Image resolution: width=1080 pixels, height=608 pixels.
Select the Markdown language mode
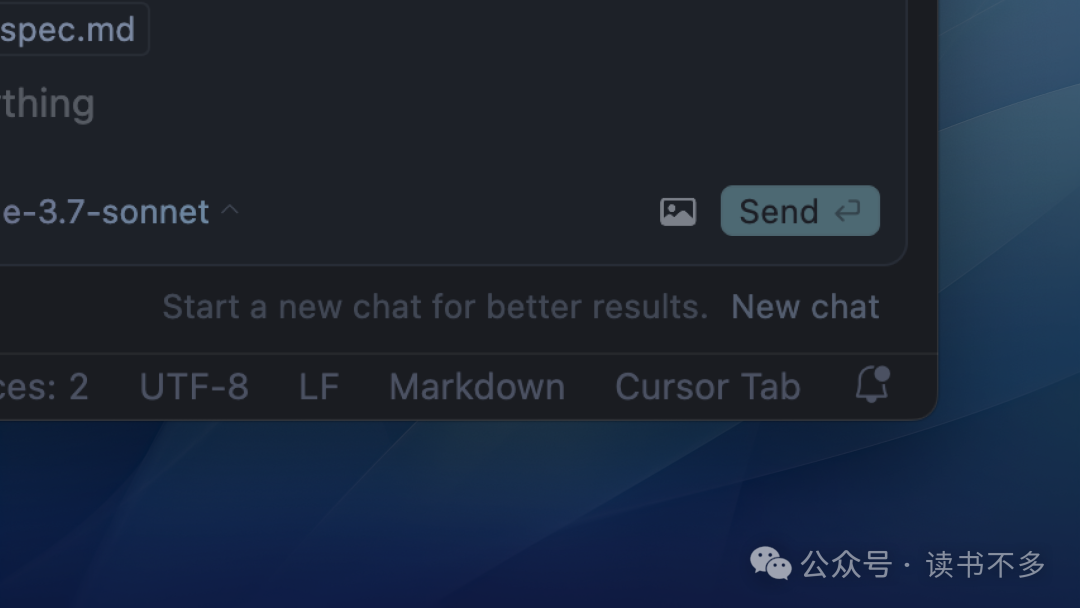coord(477,386)
